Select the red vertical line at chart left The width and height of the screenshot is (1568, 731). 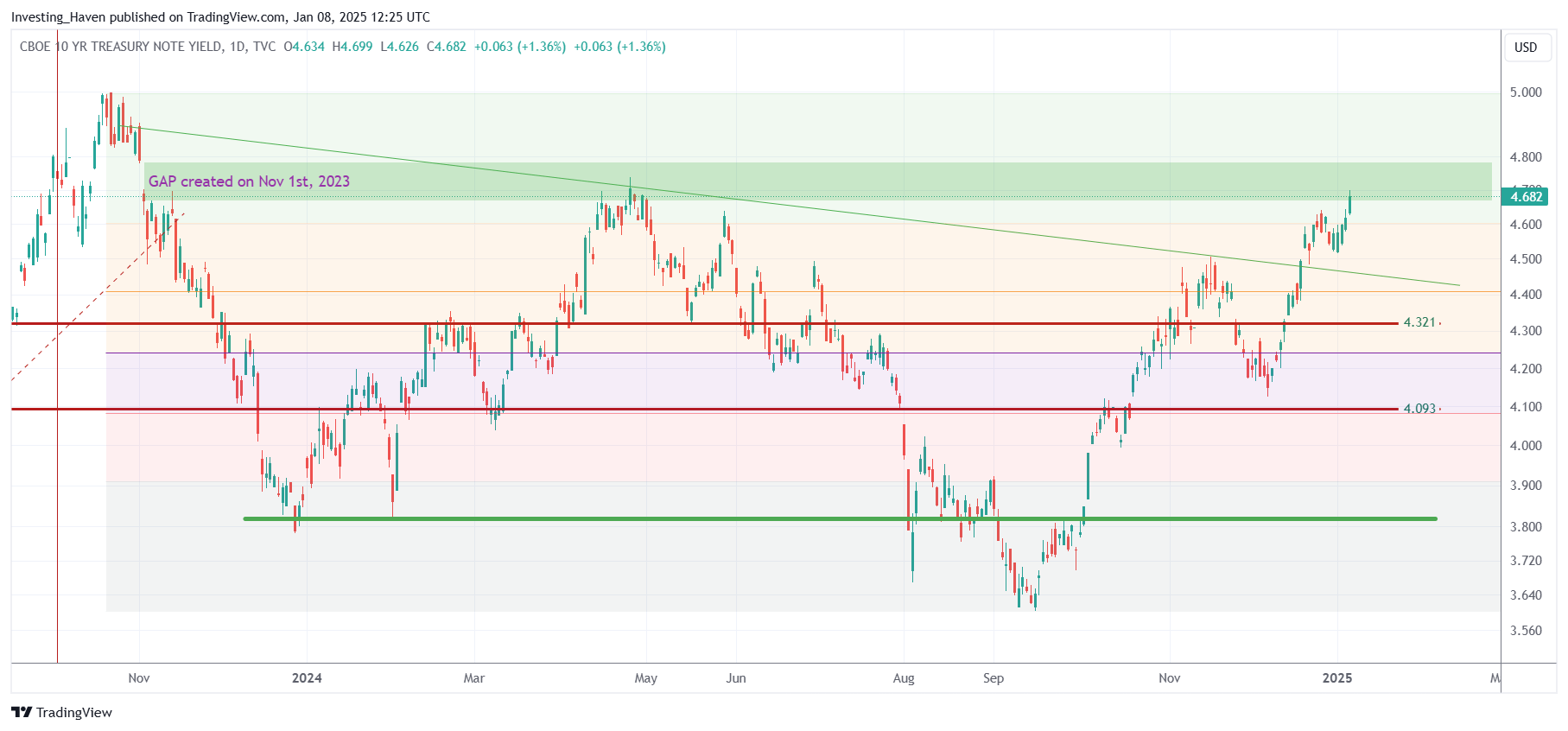(57, 346)
